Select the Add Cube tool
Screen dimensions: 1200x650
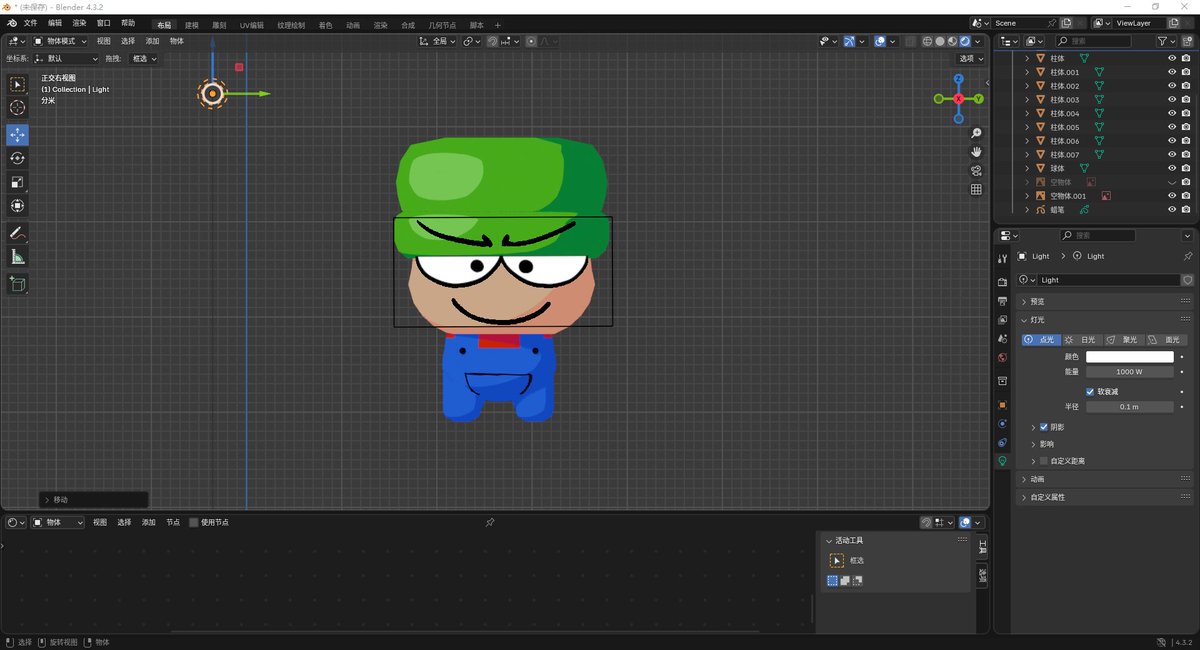pos(17,284)
